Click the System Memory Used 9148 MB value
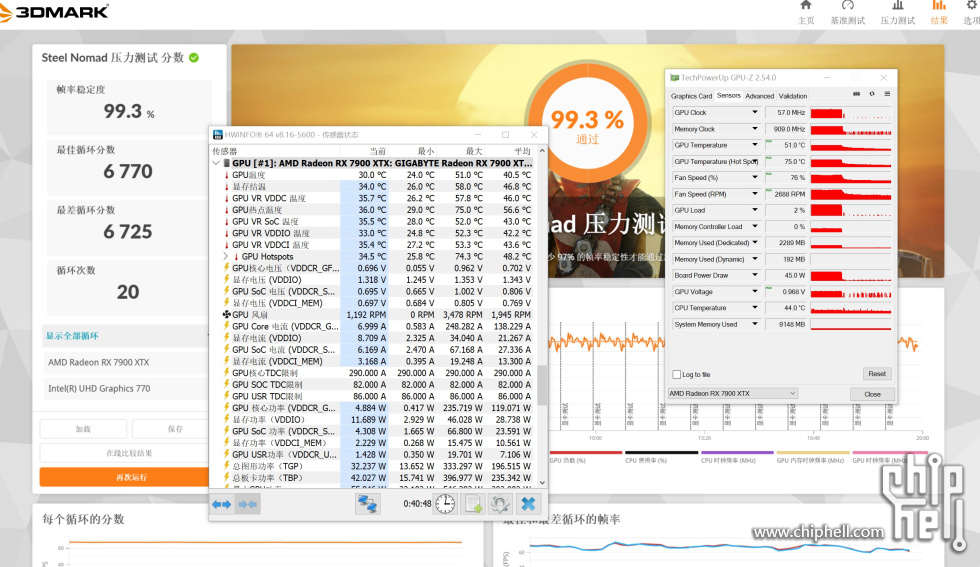The width and height of the screenshot is (980, 567). 786,324
